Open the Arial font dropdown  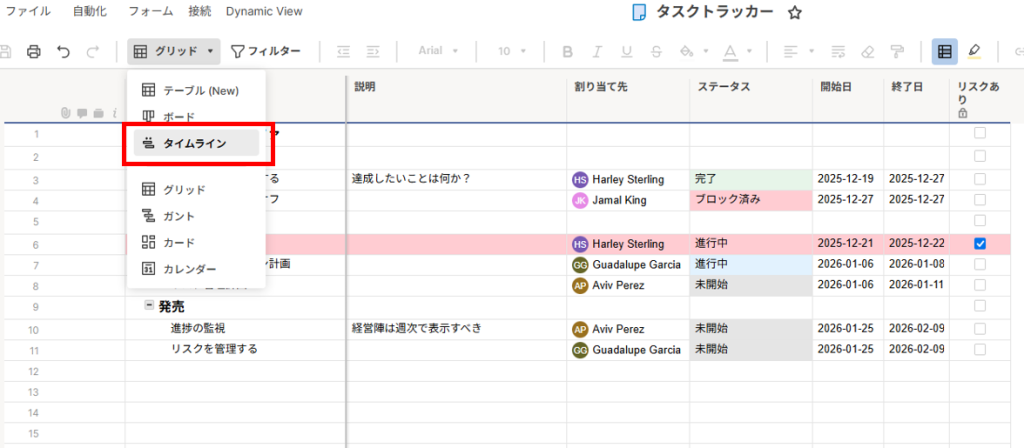click(x=438, y=51)
